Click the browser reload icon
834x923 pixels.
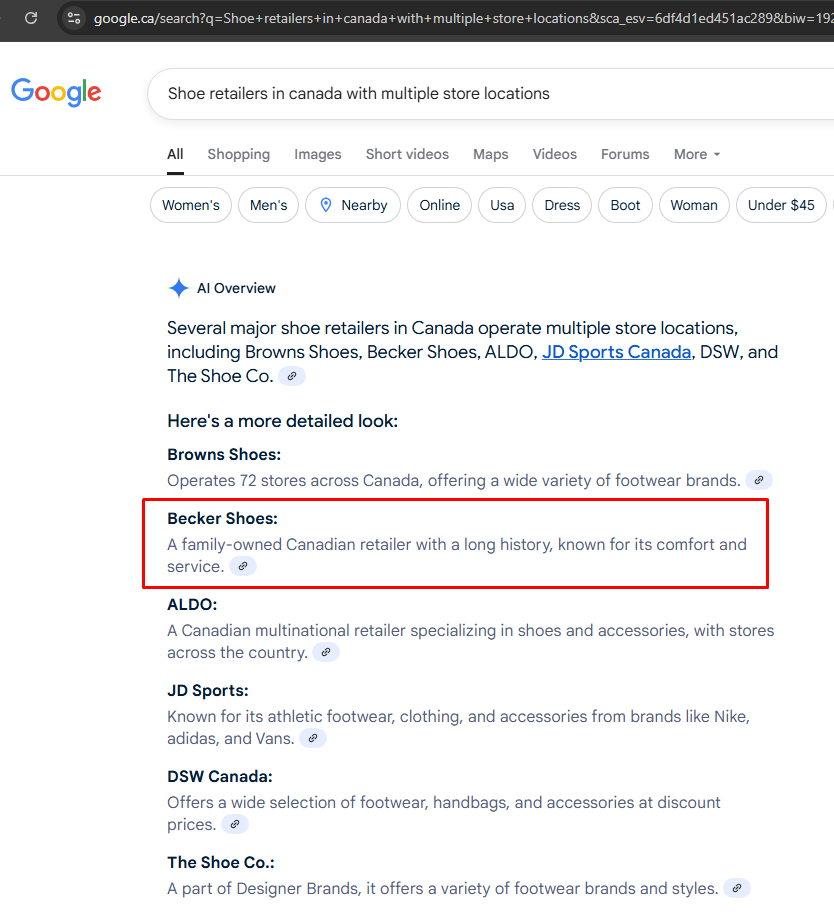[x=31, y=18]
